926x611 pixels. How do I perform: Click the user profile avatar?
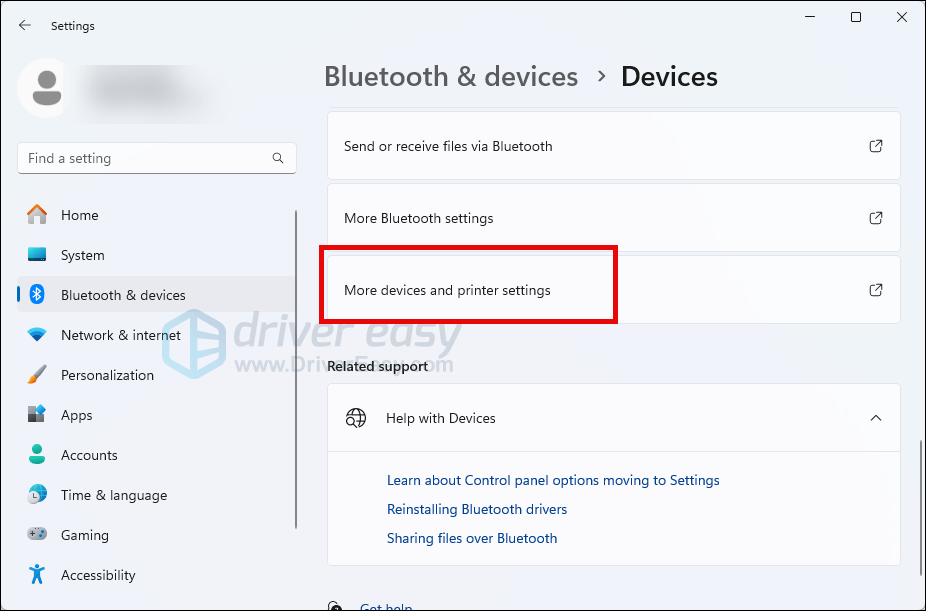[44, 87]
